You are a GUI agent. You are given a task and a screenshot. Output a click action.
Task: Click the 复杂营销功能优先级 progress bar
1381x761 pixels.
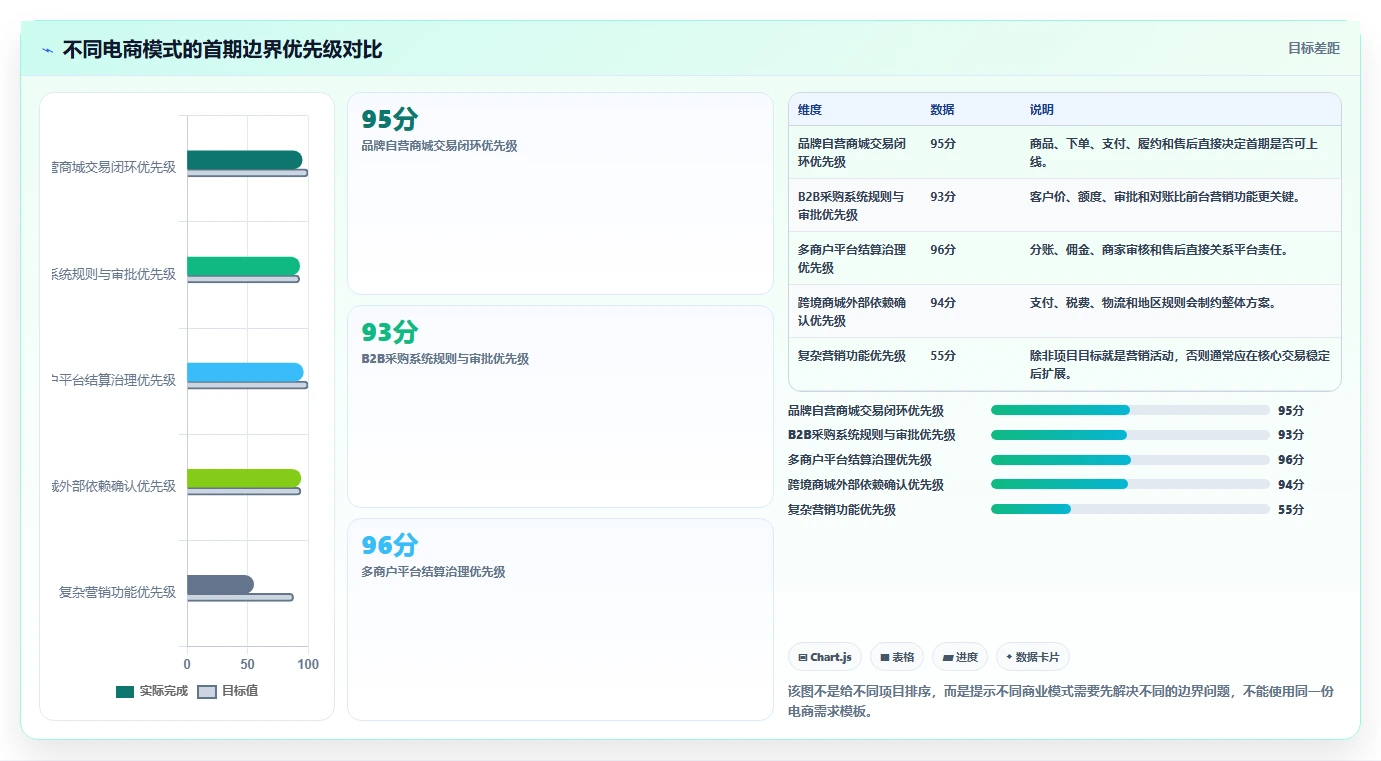point(1130,510)
